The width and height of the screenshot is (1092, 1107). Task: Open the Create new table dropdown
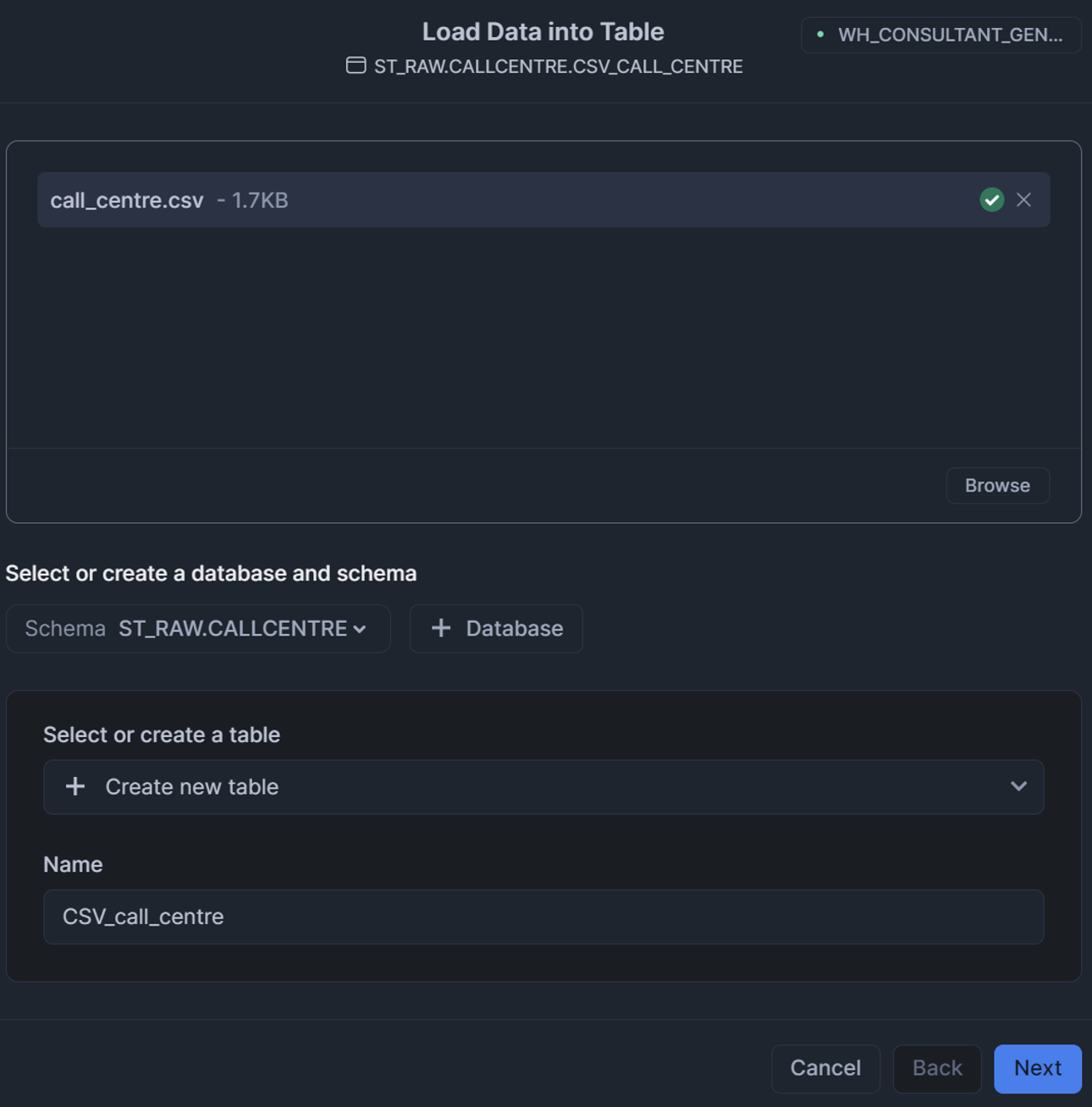543,786
